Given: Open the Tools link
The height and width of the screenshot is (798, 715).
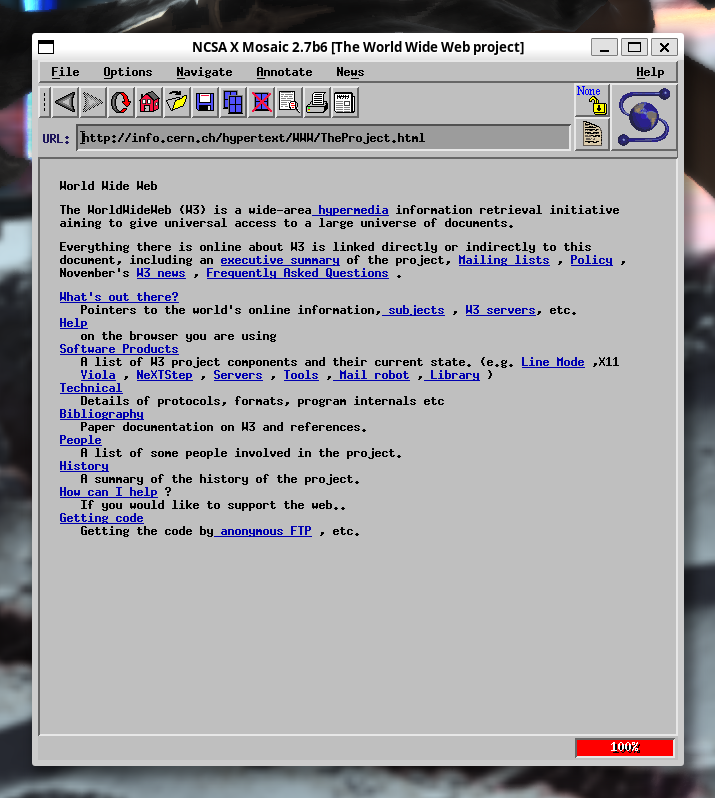Looking at the screenshot, I should coord(301,375).
